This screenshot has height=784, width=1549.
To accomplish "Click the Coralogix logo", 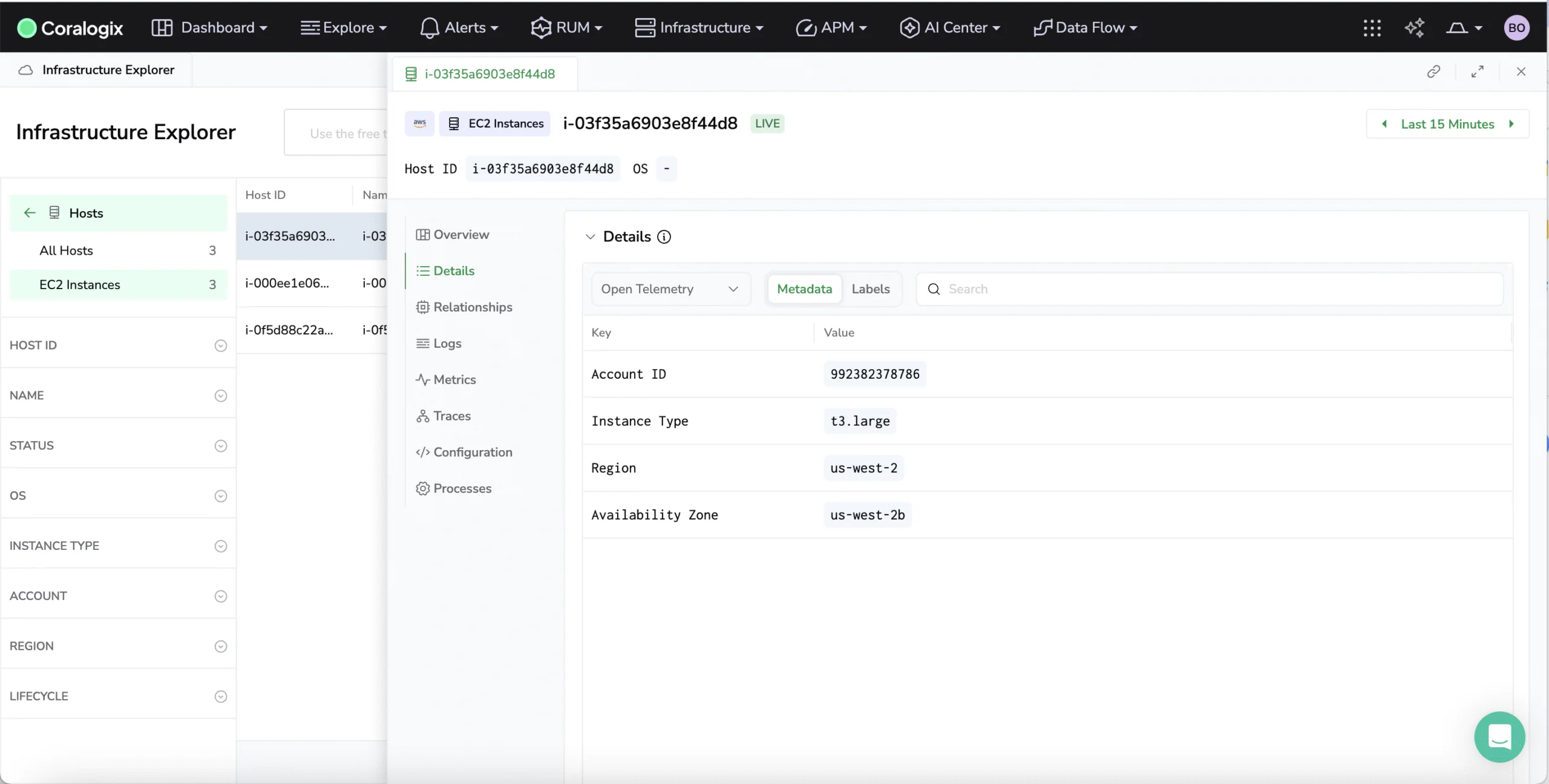I will pos(70,28).
